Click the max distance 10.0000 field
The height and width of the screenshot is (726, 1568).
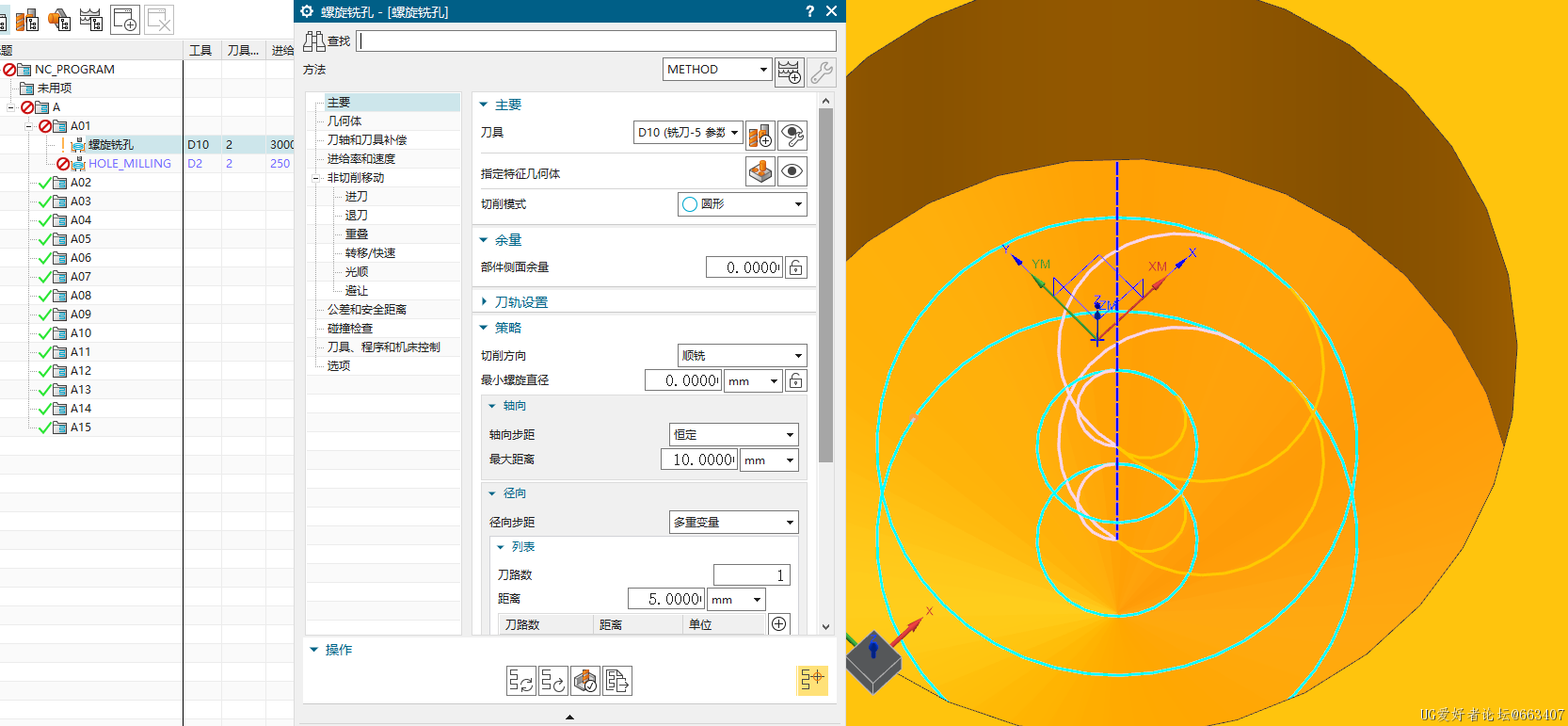699,460
